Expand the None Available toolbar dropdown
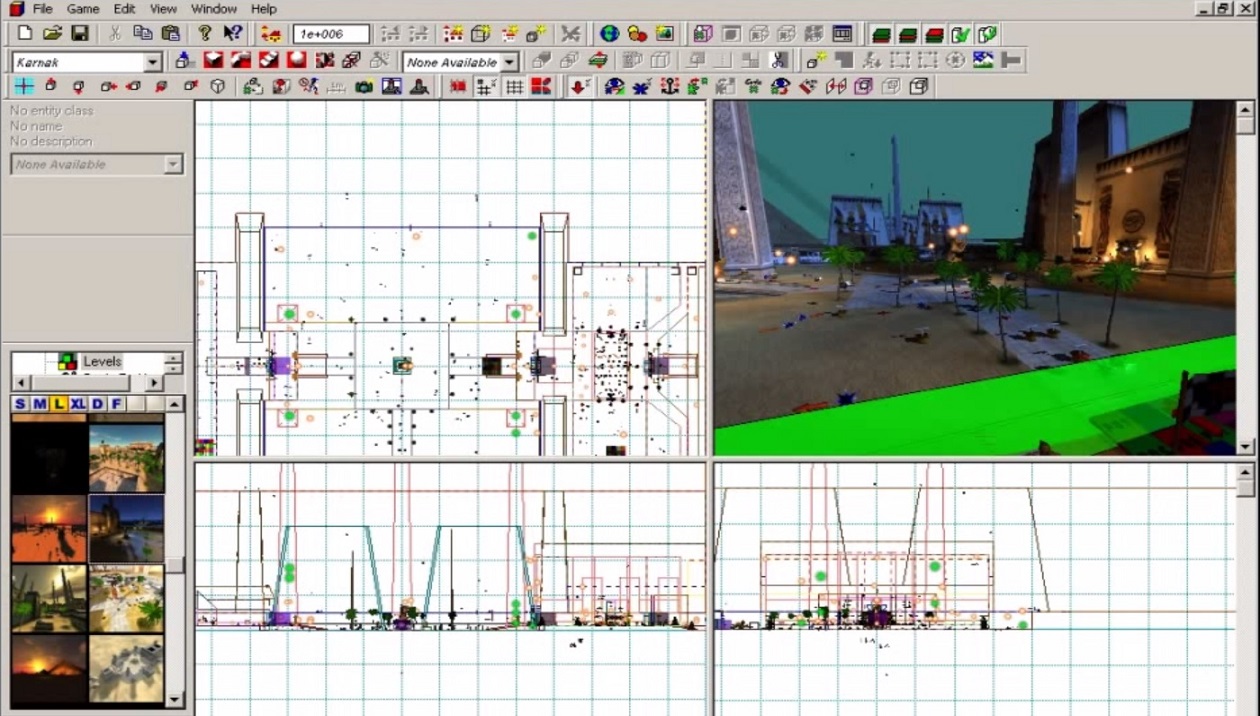Image resolution: width=1260 pixels, height=716 pixels. (510, 62)
